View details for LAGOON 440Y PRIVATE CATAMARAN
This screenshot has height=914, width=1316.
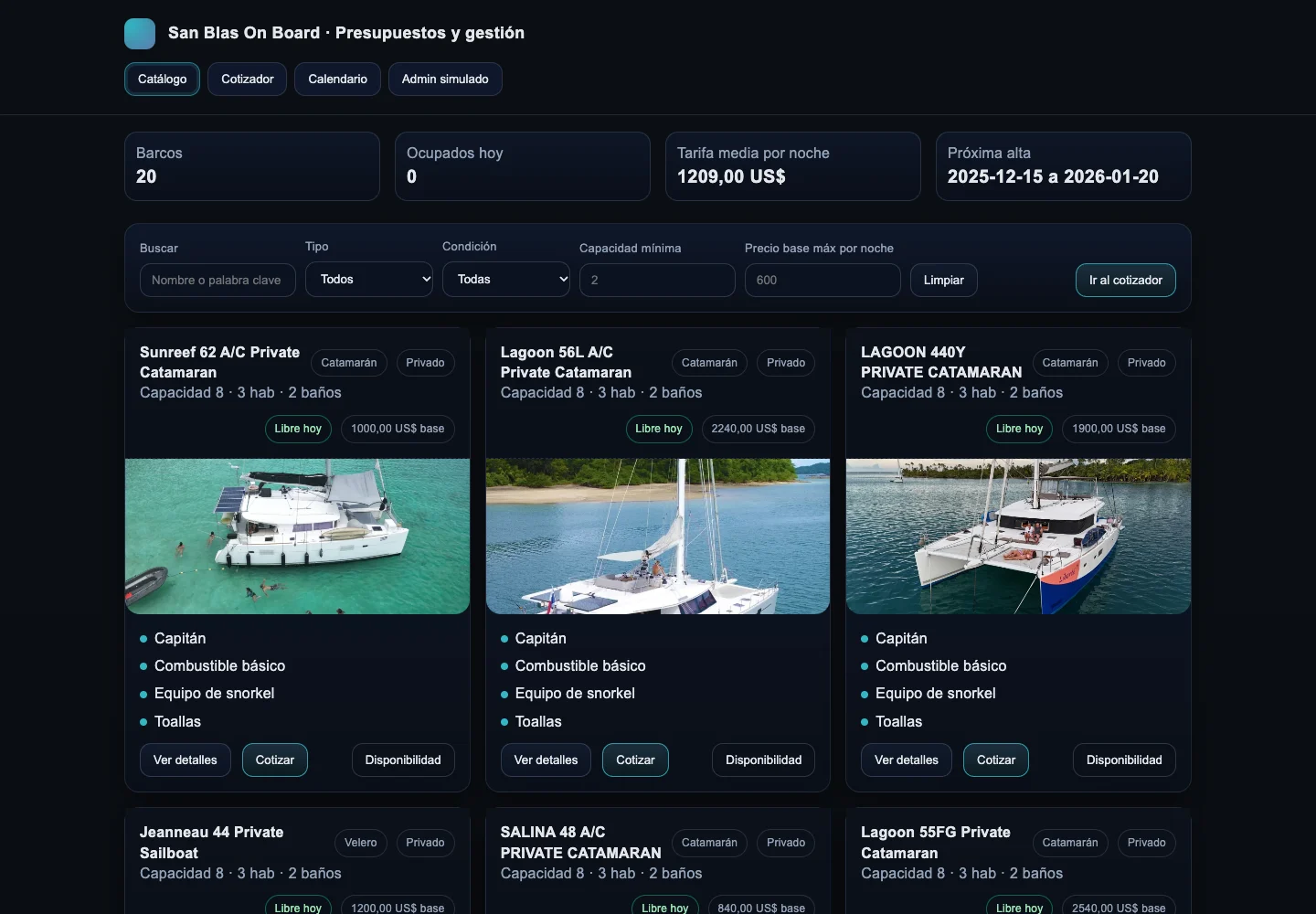coord(907,760)
